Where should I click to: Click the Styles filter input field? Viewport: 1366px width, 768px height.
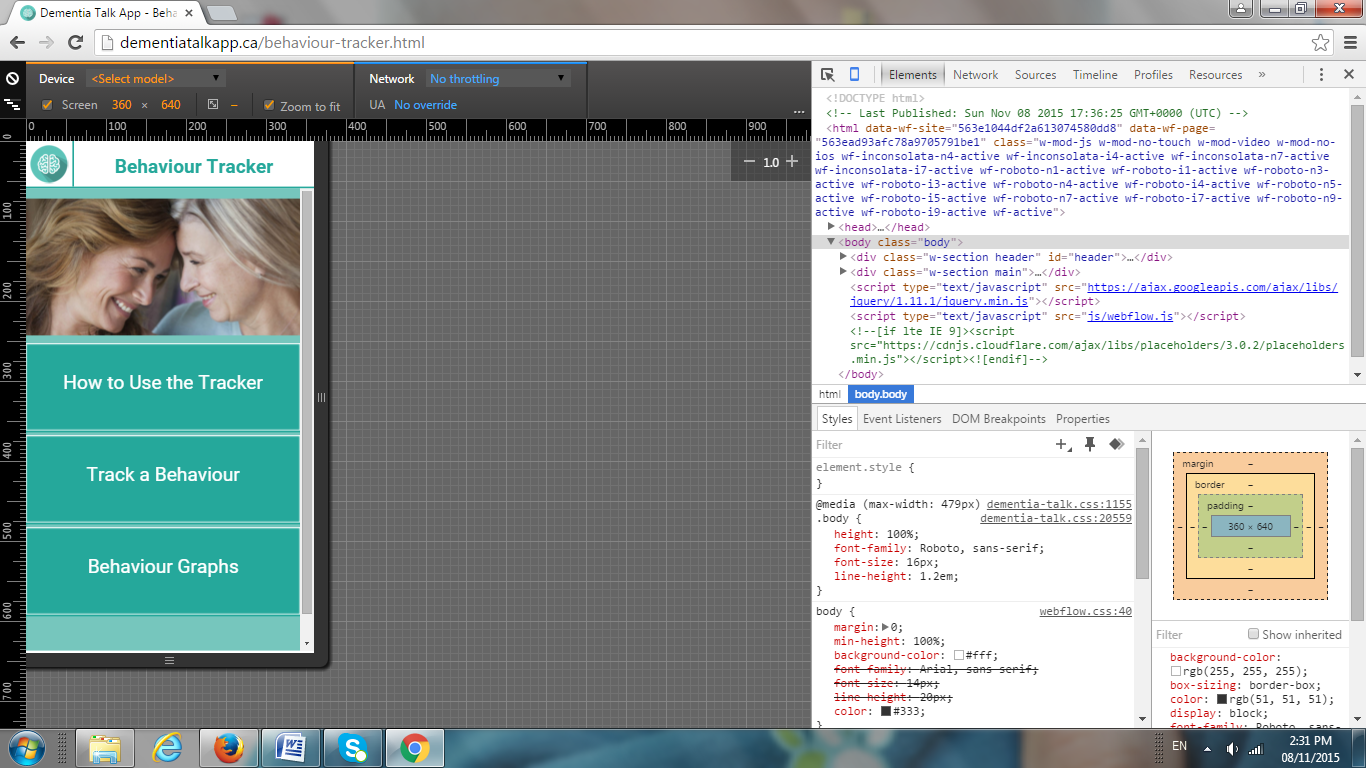coord(930,445)
